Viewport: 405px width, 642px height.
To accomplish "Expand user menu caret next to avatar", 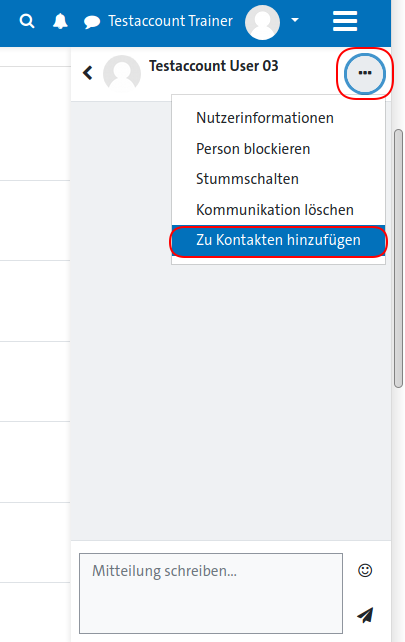I will click(x=295, y=20).
